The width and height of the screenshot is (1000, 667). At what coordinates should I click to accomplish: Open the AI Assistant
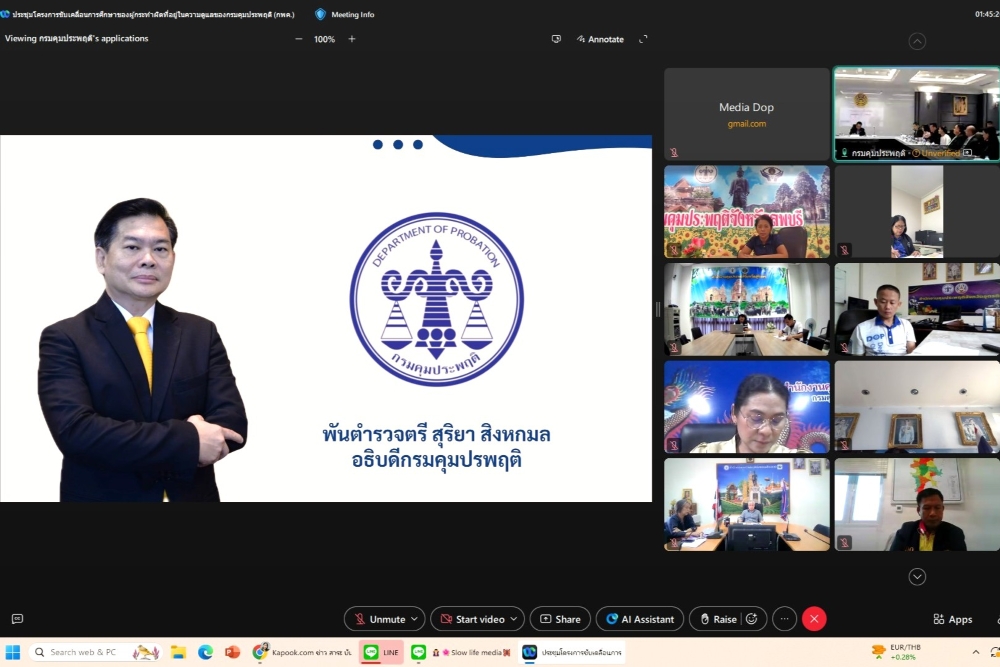tap(640, 619)
